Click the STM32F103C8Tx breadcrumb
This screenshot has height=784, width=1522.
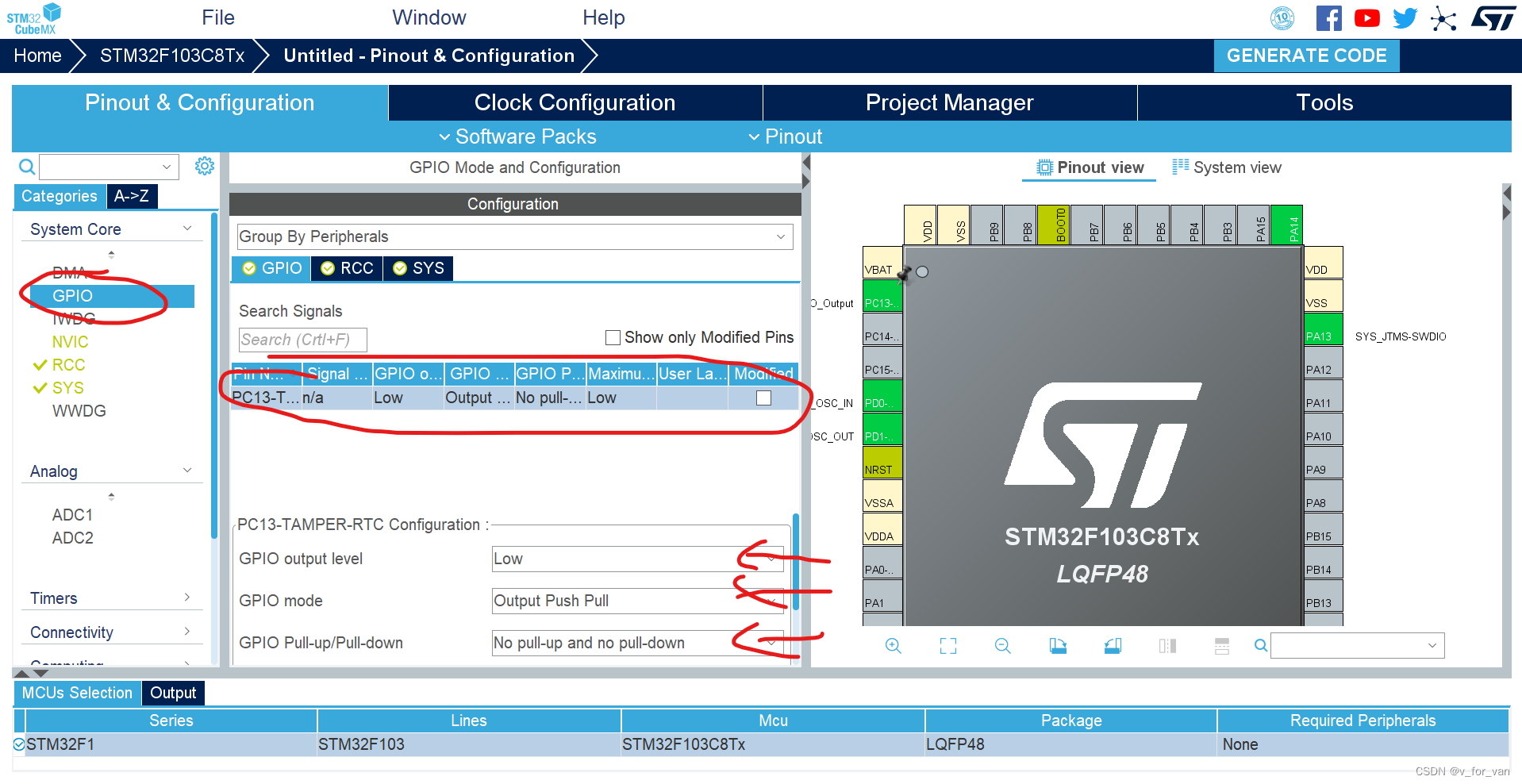click(x=172, y=56)
